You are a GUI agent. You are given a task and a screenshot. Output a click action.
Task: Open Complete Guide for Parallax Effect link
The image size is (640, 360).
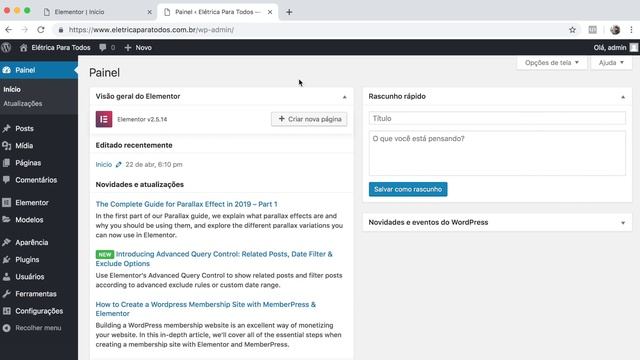point(187,204)
